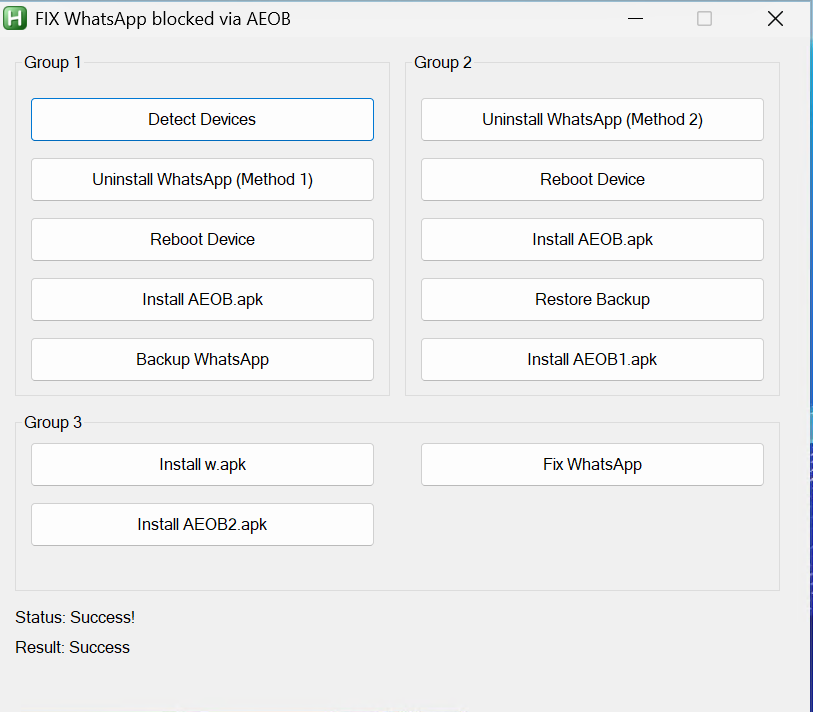Image resolution: width=813 pixels, height=712 pixels.
Task: Run Uninstall WhatsApp (Method 2)
Action: point(592,119)
